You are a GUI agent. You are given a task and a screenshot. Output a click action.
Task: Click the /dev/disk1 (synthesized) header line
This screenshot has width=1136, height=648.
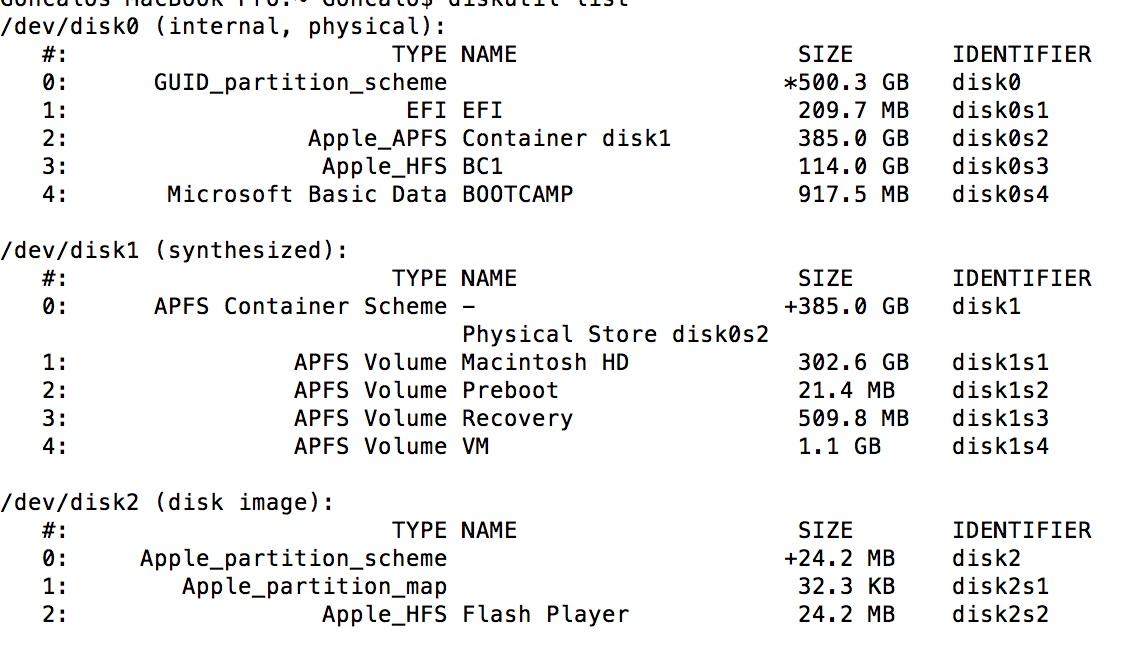point(174,250)
